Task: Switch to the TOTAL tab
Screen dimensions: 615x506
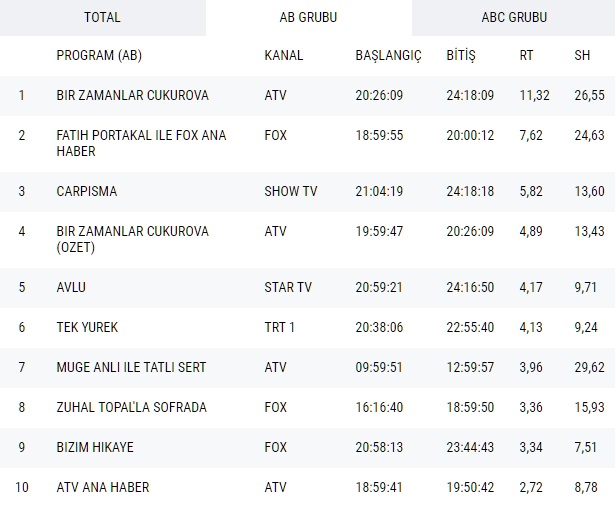Action: click(102, 17)
